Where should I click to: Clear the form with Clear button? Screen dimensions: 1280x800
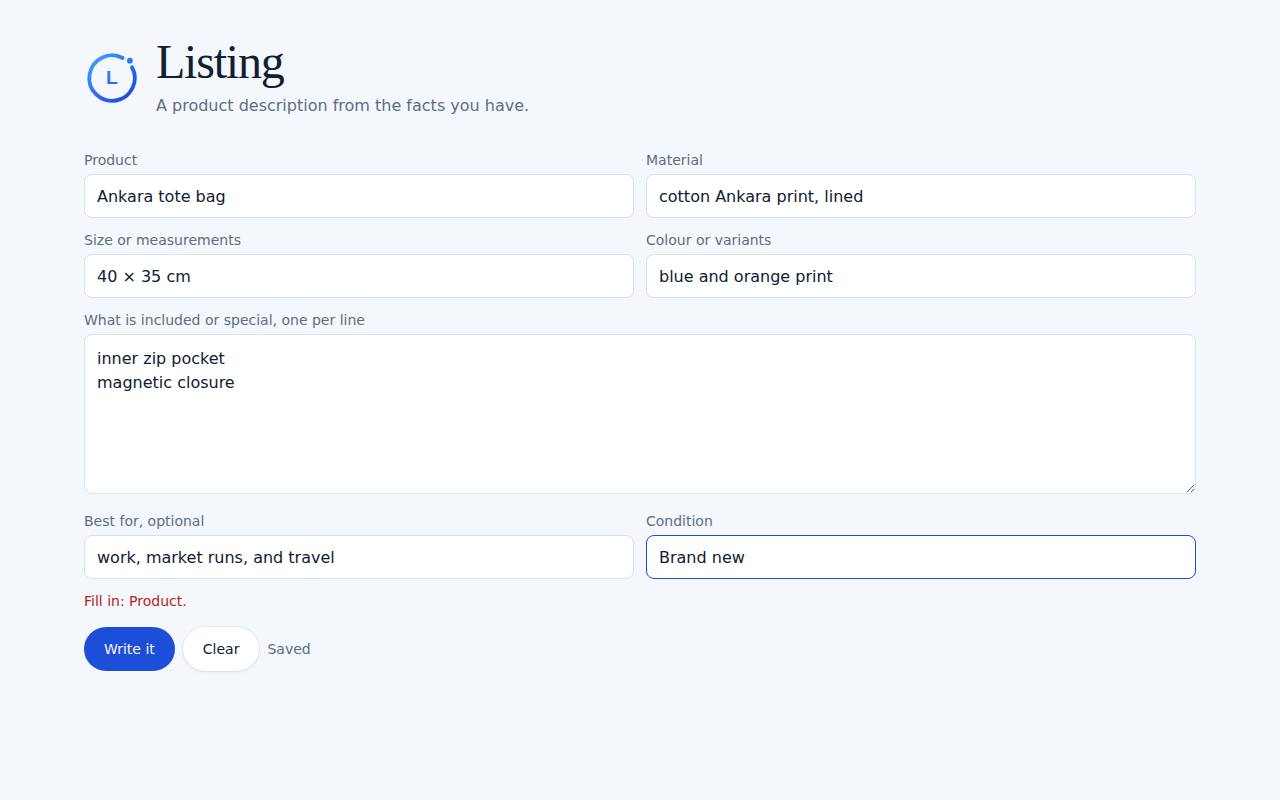click(221, 649)
